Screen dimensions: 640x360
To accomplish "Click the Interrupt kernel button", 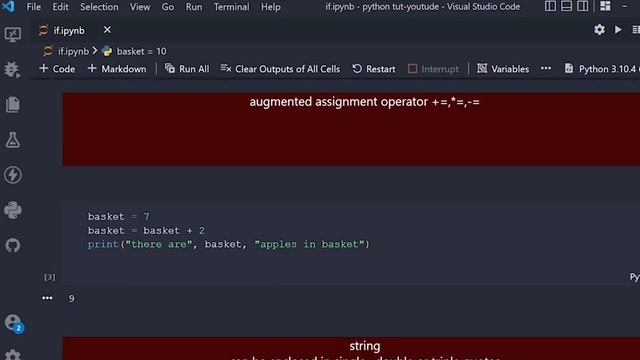I will click(x=433, y=69).
